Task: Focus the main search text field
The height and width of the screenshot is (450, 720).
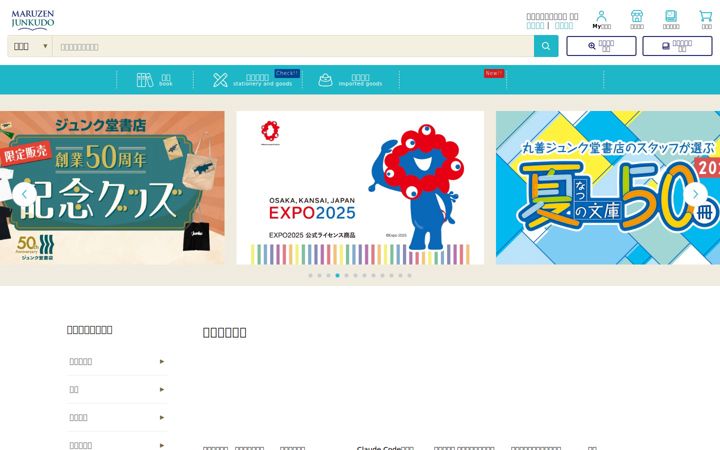Action: [293, 46]
